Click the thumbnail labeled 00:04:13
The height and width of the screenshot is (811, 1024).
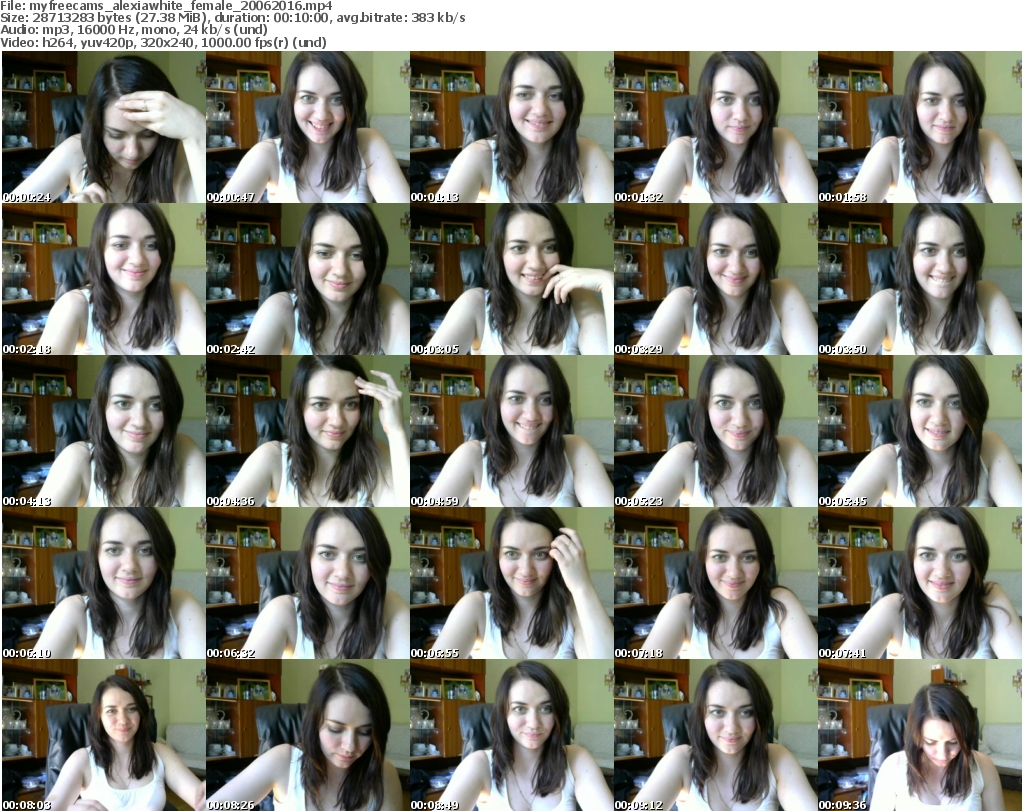tap(104, 432)
